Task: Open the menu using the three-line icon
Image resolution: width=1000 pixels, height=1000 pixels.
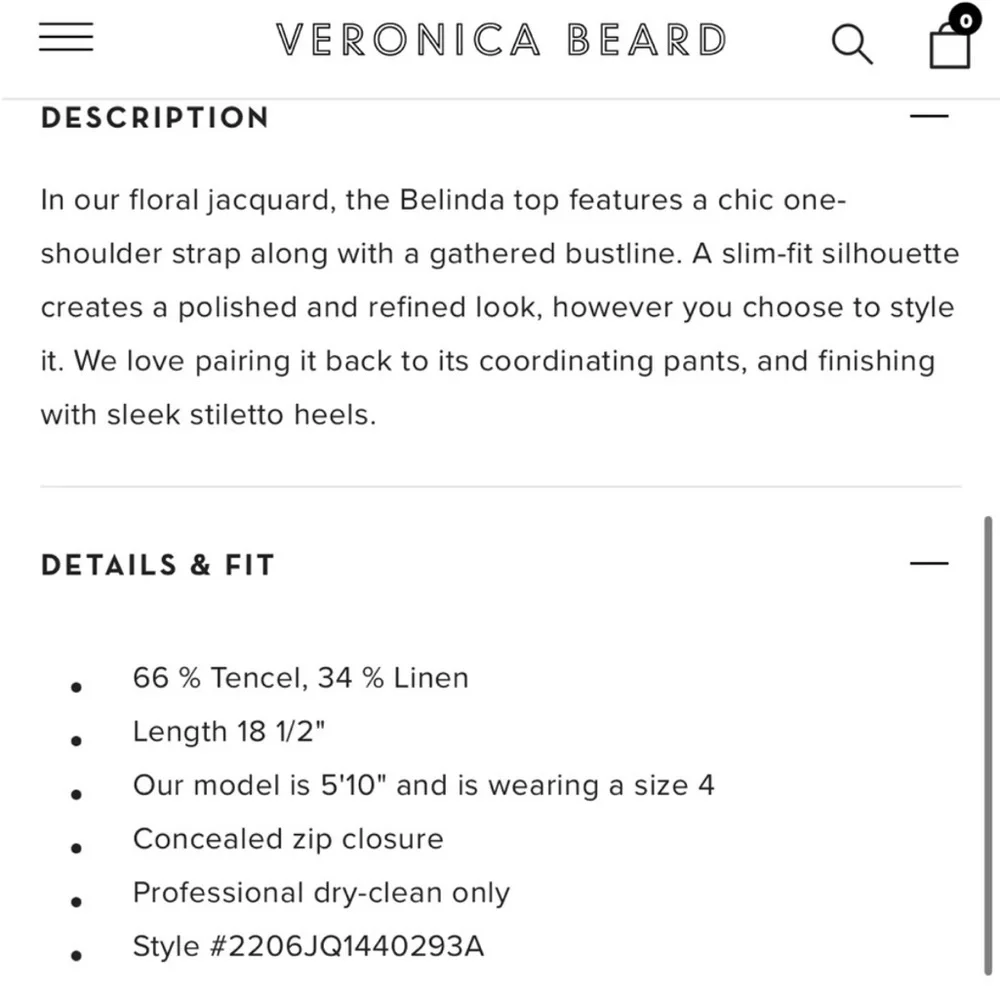Action: click(65, 37)
